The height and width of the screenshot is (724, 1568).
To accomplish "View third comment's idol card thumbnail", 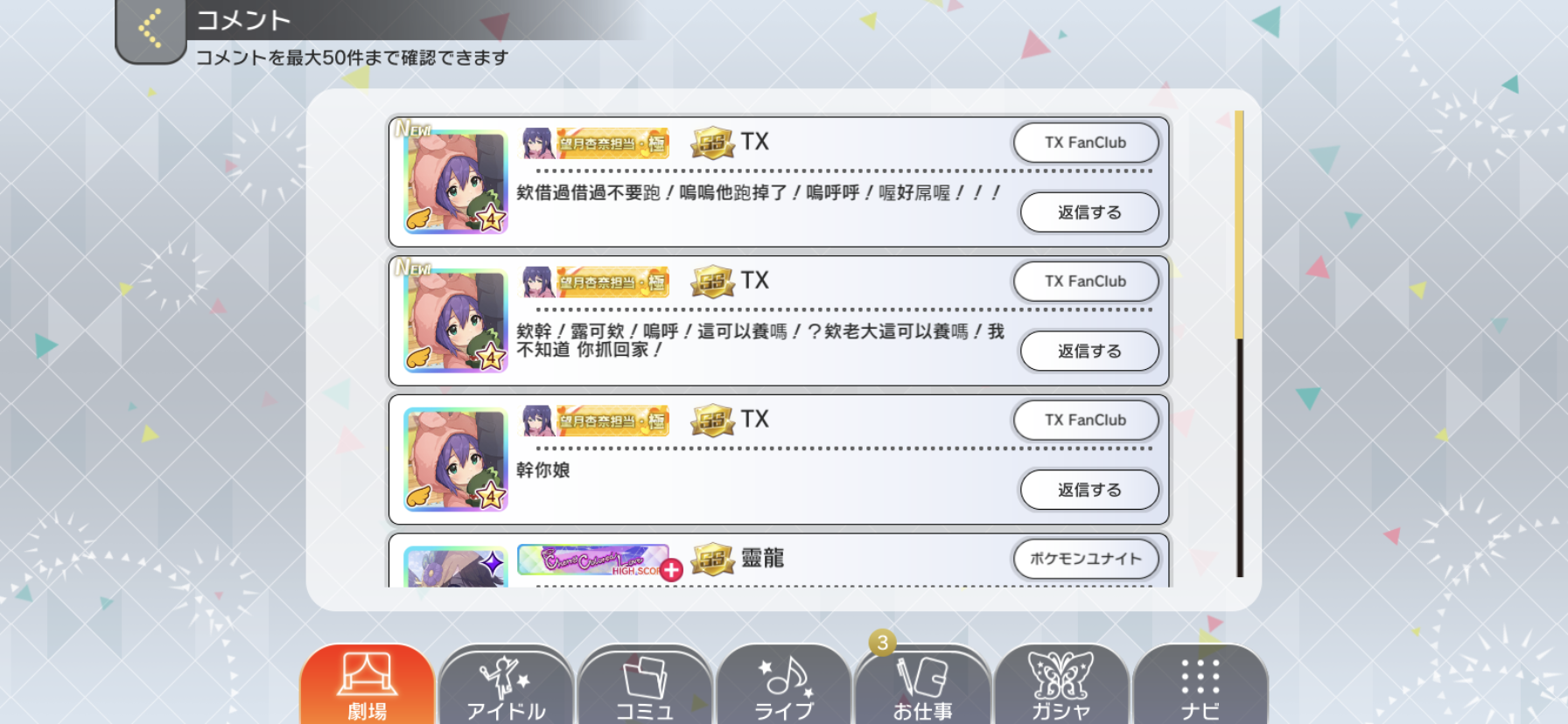I will (x=456, y=460).
